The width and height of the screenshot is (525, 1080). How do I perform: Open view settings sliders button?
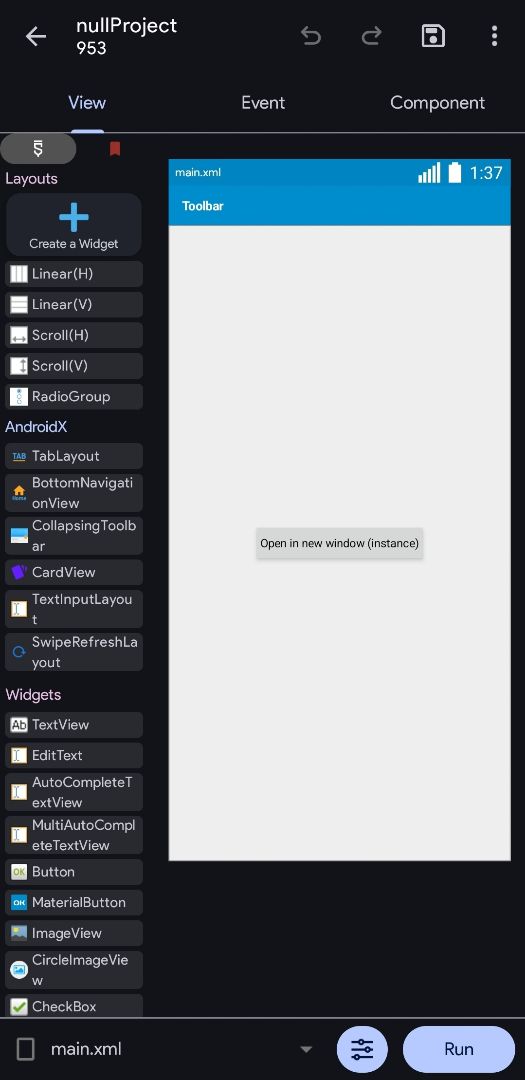click(x=362, y=1049)
